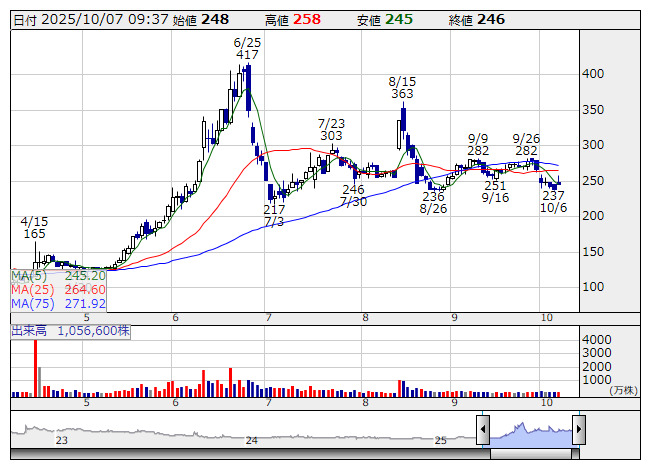Click the right range handle arrow in navigator

click(x=578, y=431)
